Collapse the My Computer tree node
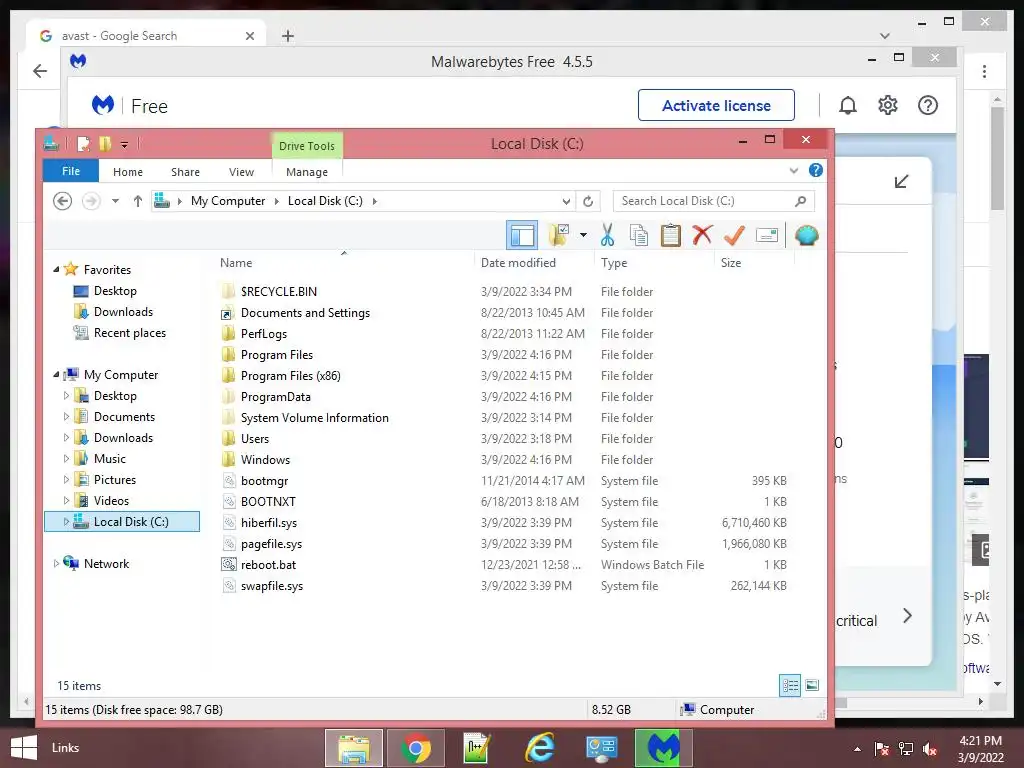This screenshot has height=768, width=1024. click(x=56, y=374)
